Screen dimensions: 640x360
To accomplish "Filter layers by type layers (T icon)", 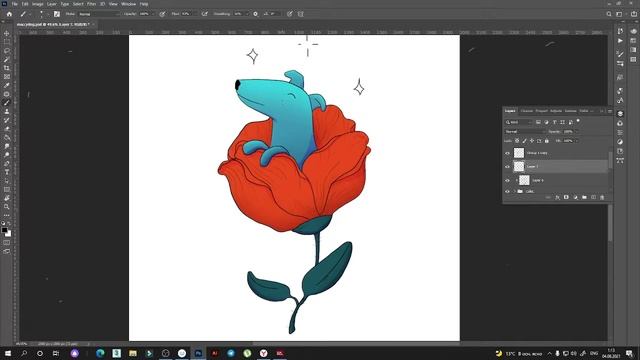I will (554, 122).
